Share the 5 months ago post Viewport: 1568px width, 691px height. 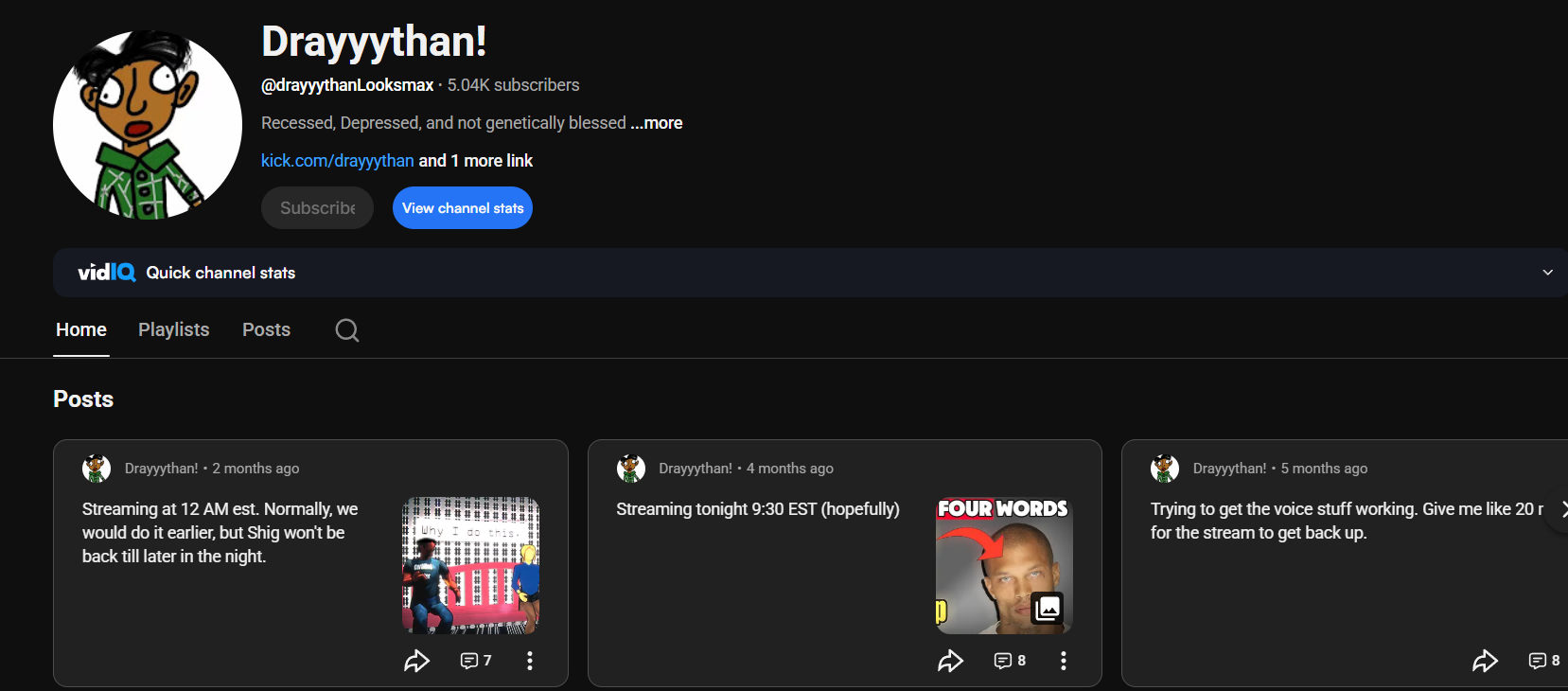[x=1485, y=661]
